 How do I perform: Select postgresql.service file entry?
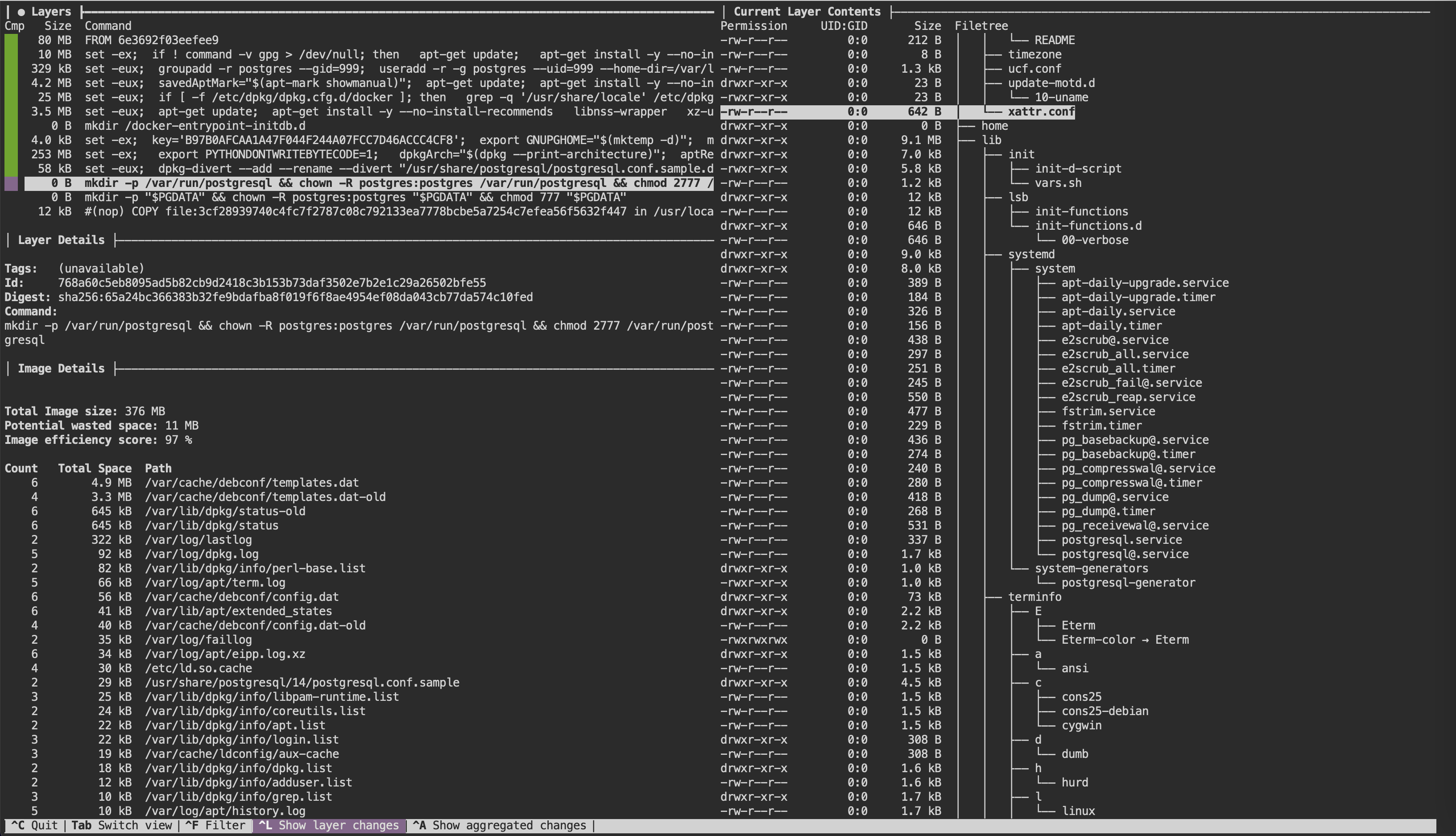coord(1121,540)
